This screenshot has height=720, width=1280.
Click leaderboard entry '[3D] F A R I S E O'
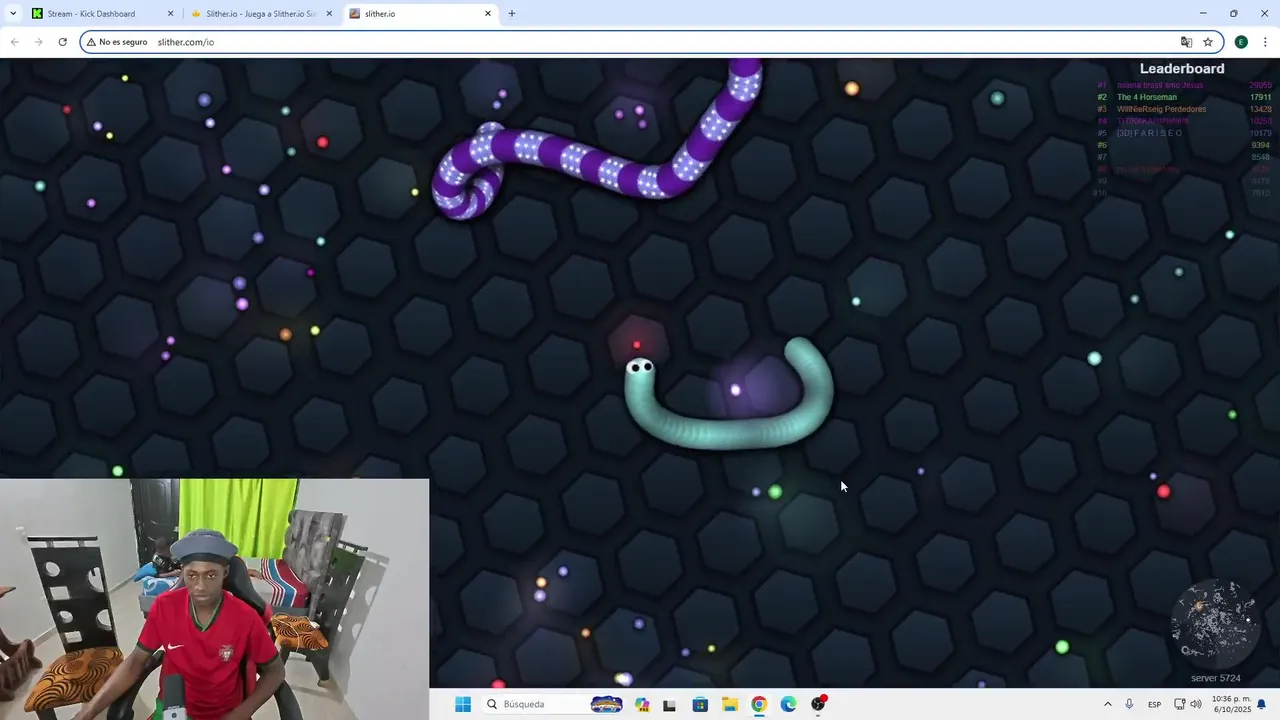1149,133
